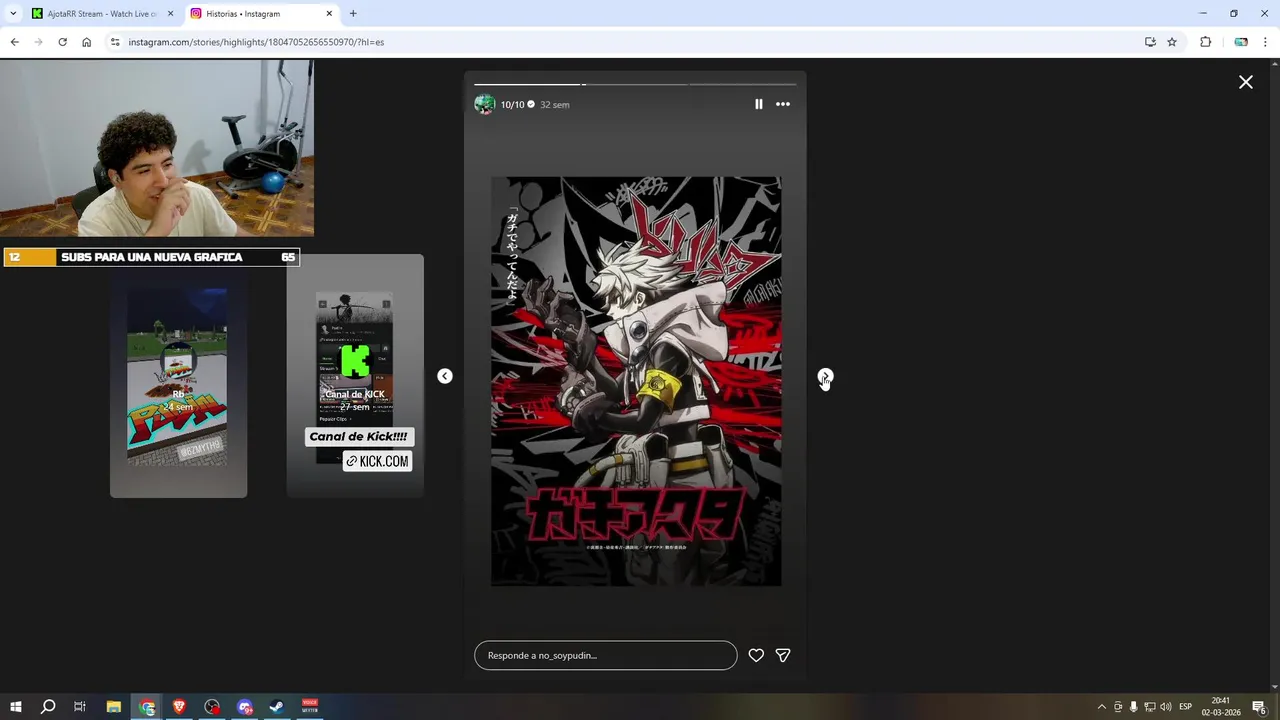The image size is (1280, 720).
Task: Open the notification center with 6 alerts
Action: click(1260, 707)
